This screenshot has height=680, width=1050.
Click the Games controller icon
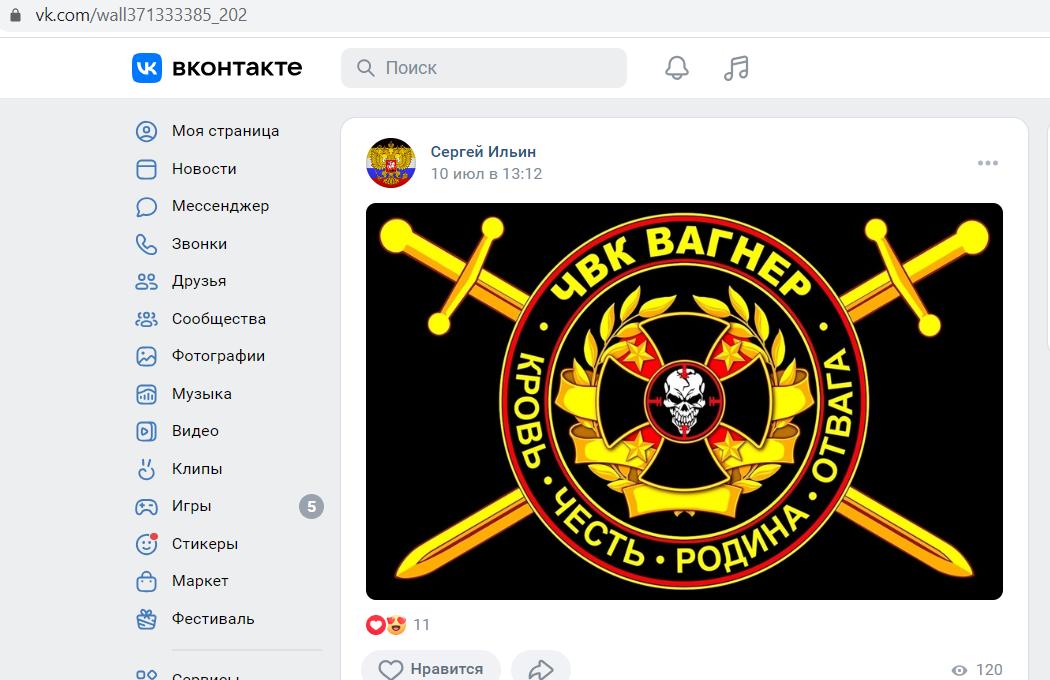point(146,506)
